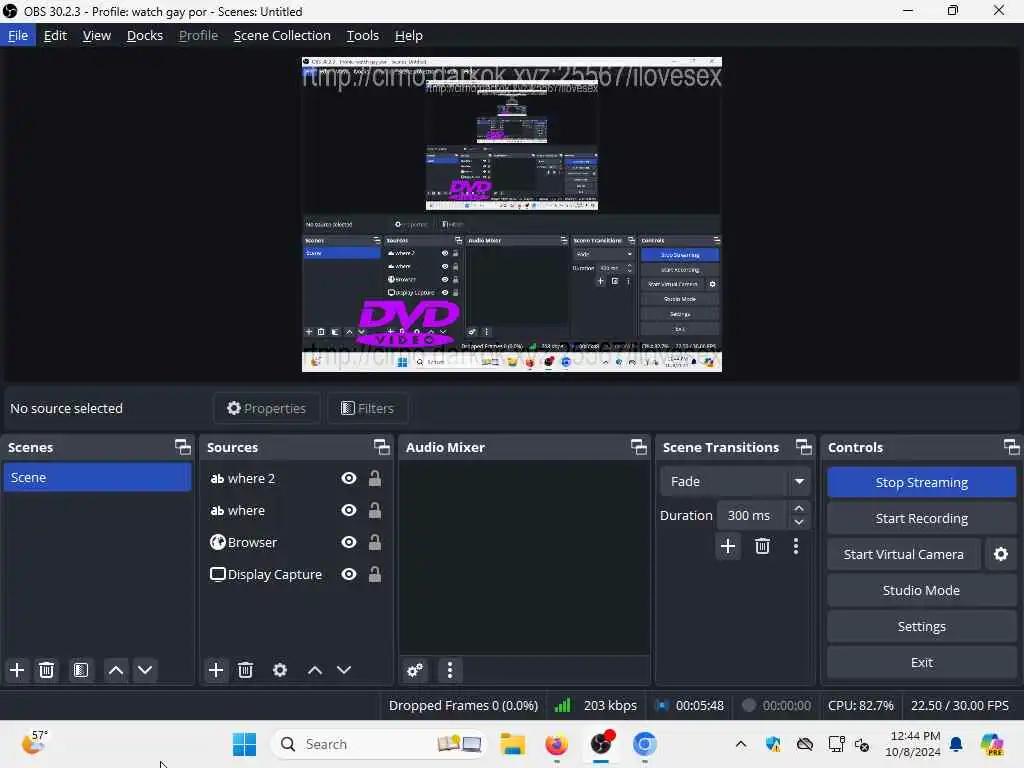Select the 'Scene' item in Scenes list
Viewport: 1024px width, 768px height.
coord(97,477)
